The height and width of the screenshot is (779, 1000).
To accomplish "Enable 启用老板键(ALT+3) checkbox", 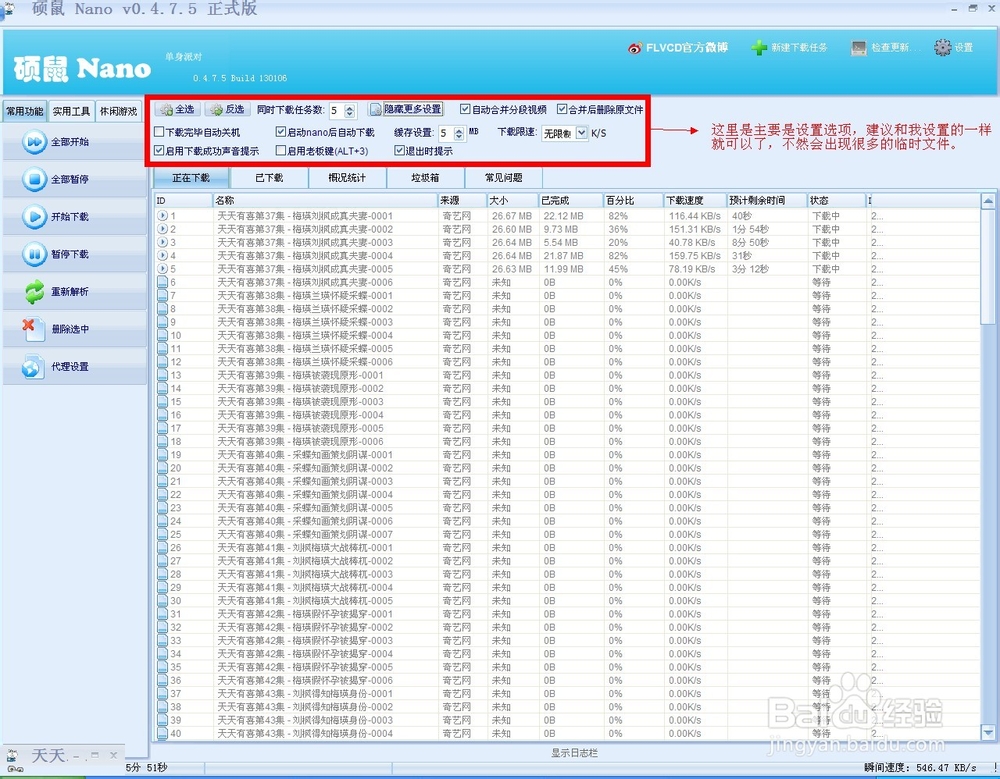I will point(281,151).
